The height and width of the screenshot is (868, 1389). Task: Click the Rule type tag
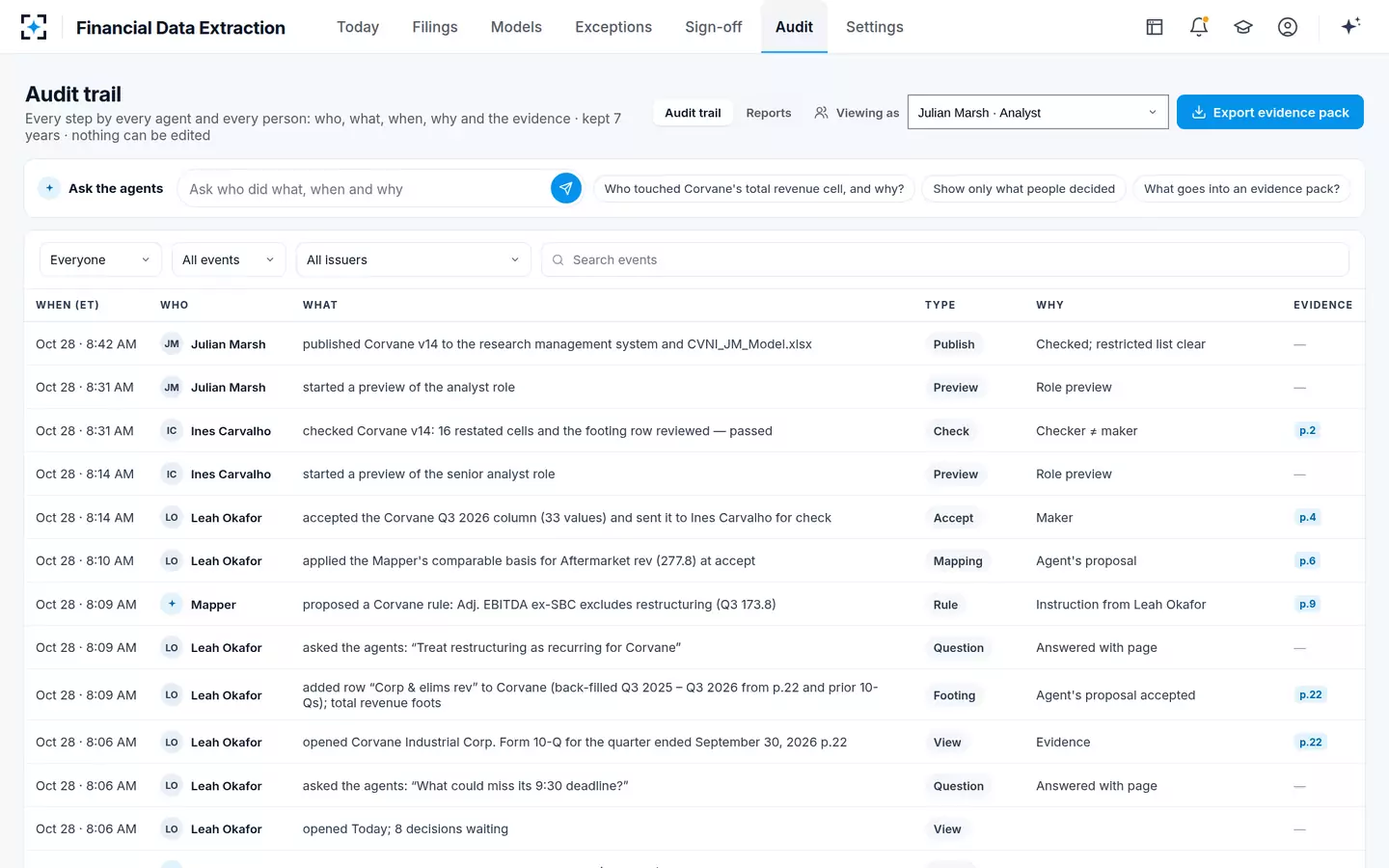tap(945, 605)
